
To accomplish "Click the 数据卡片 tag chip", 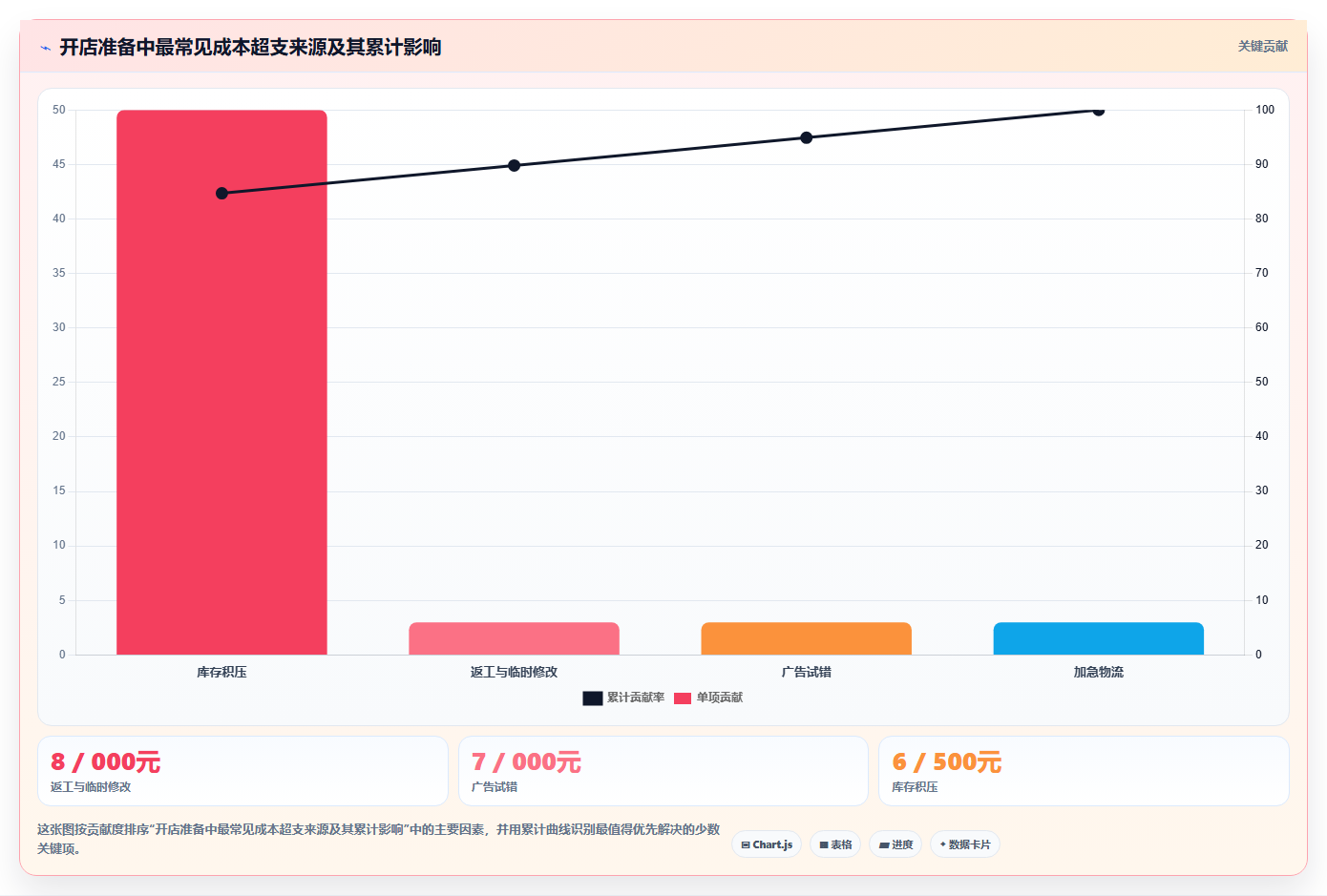I will tap(965, 844).
